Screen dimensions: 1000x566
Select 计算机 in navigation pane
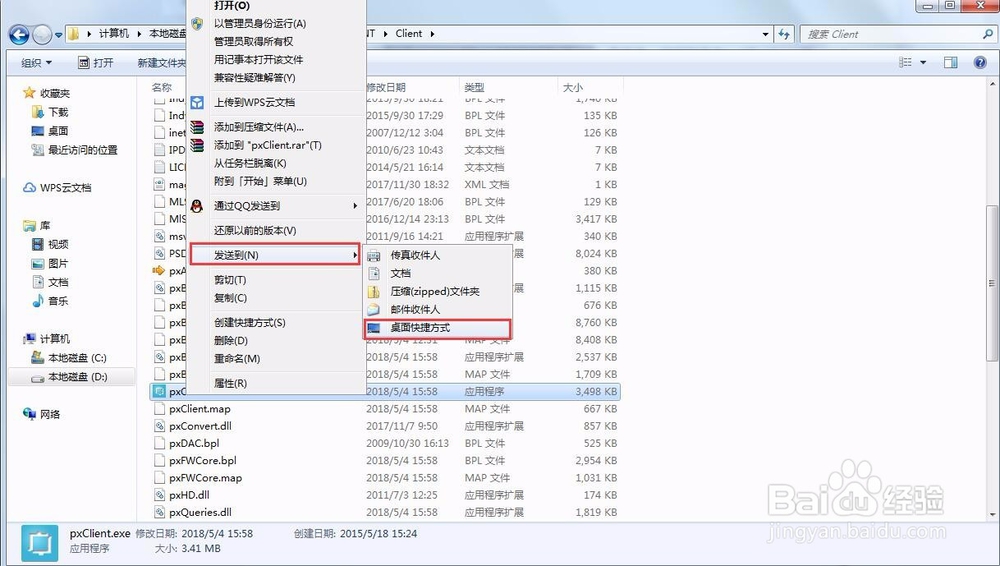pyautogui.click(x=47, y=339)
